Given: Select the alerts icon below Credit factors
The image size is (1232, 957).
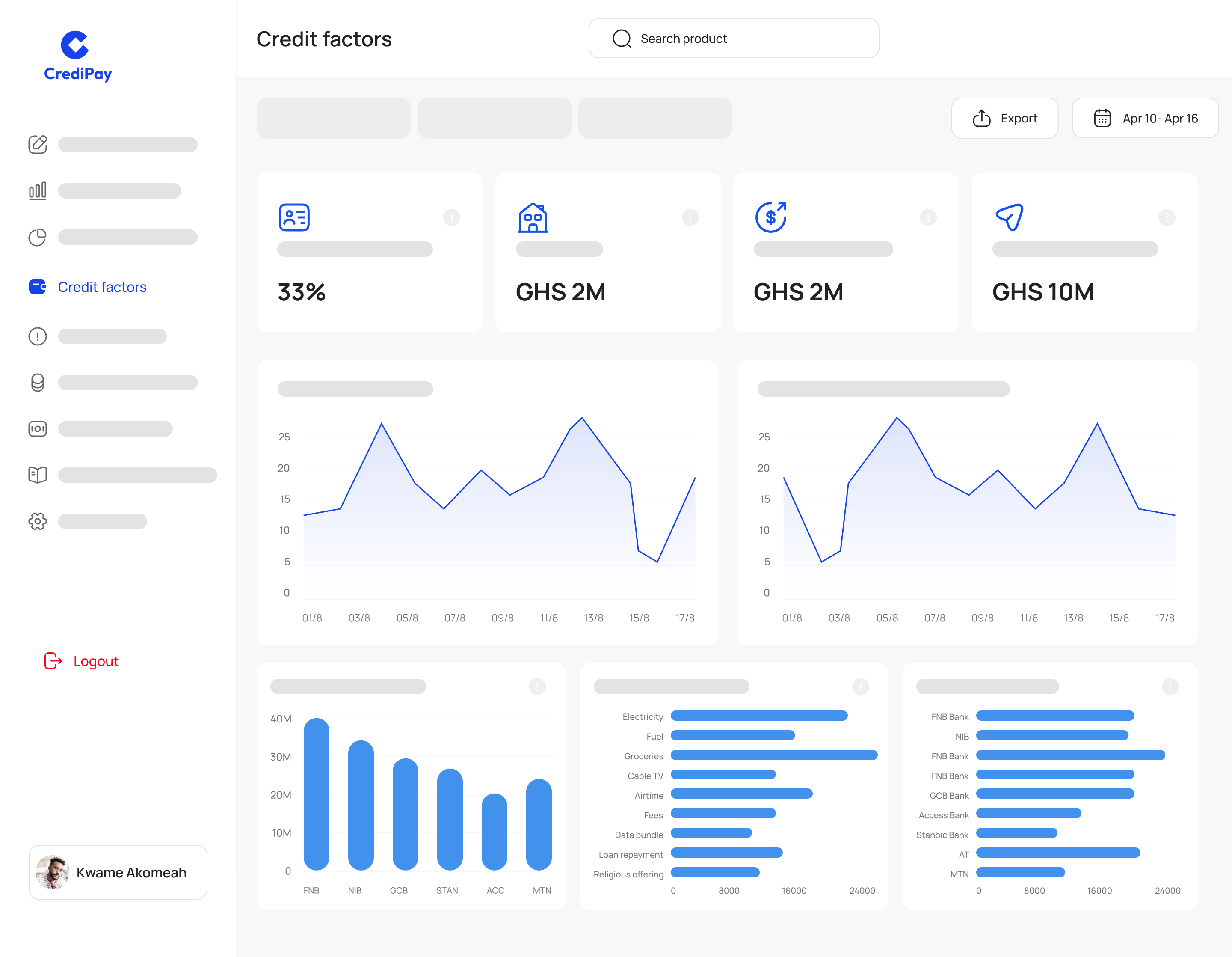Looking at the screenshot, I should 37,336.
